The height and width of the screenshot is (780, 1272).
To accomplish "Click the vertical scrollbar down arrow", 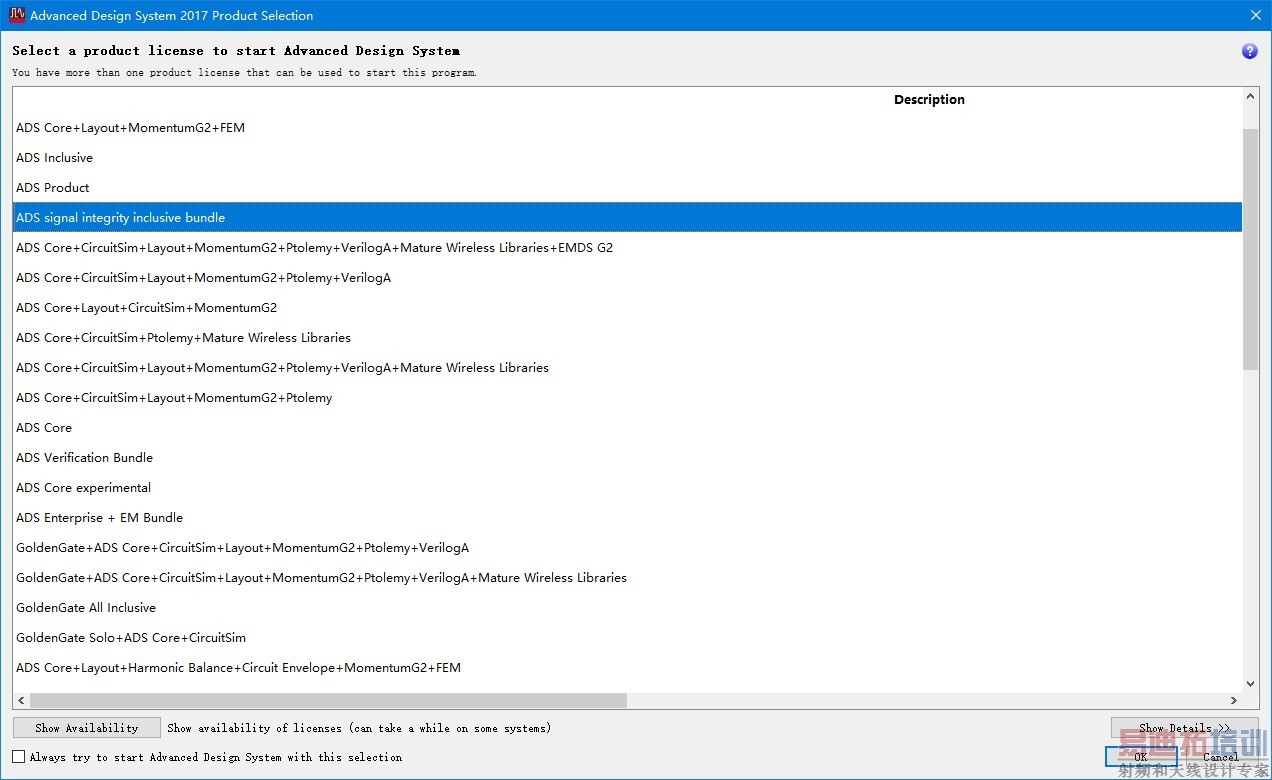I will tap(1250, 684).
